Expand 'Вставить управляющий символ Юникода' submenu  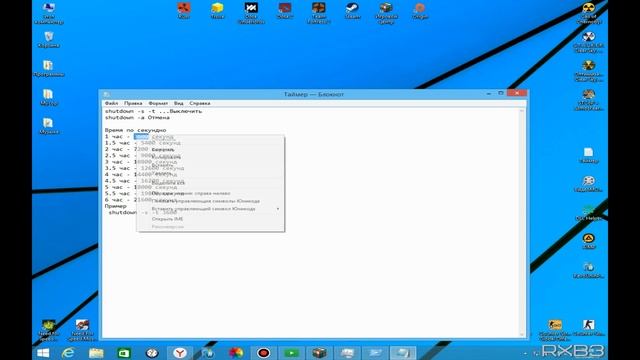(210, 209)
